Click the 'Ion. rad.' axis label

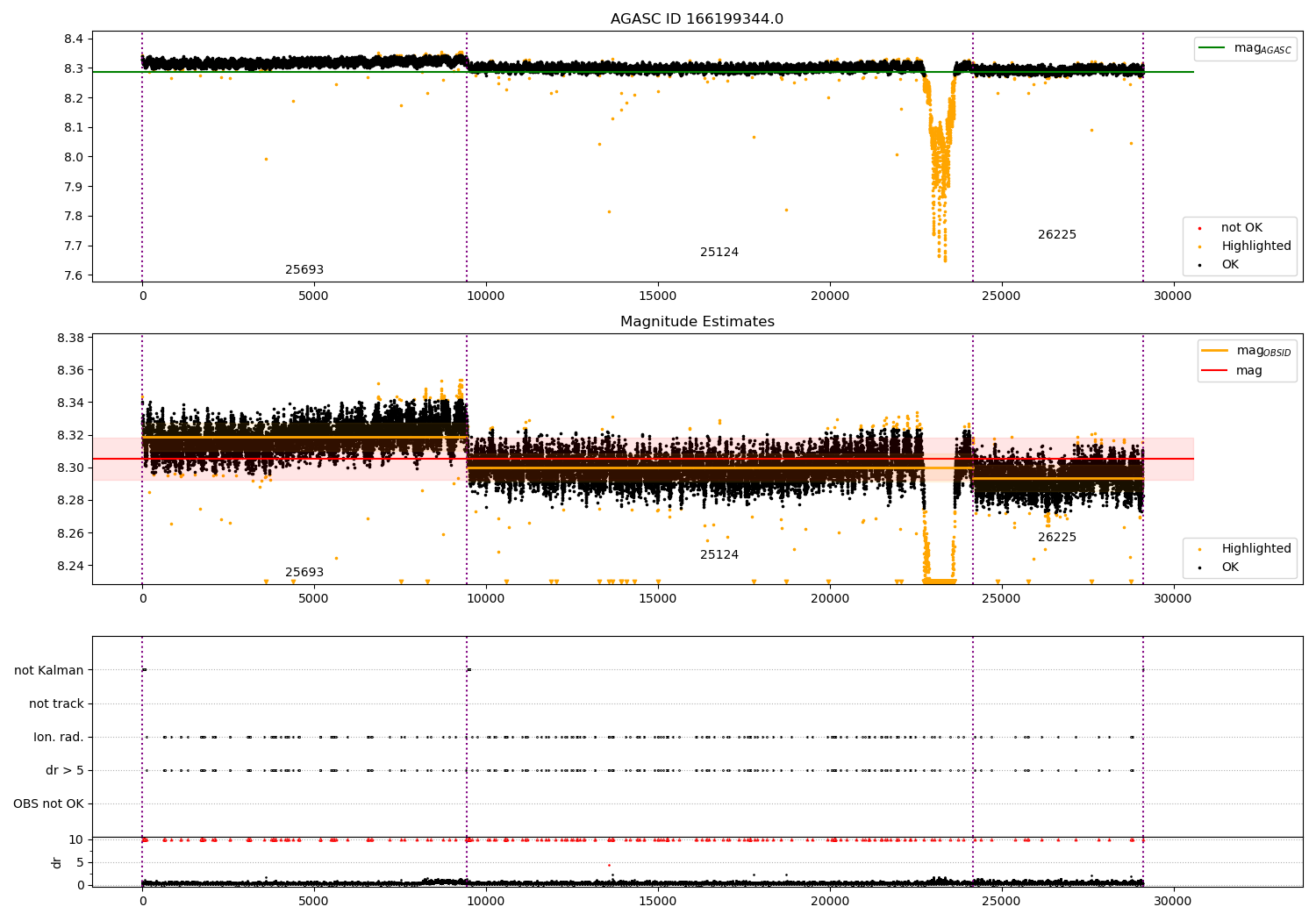coord(59,737)
